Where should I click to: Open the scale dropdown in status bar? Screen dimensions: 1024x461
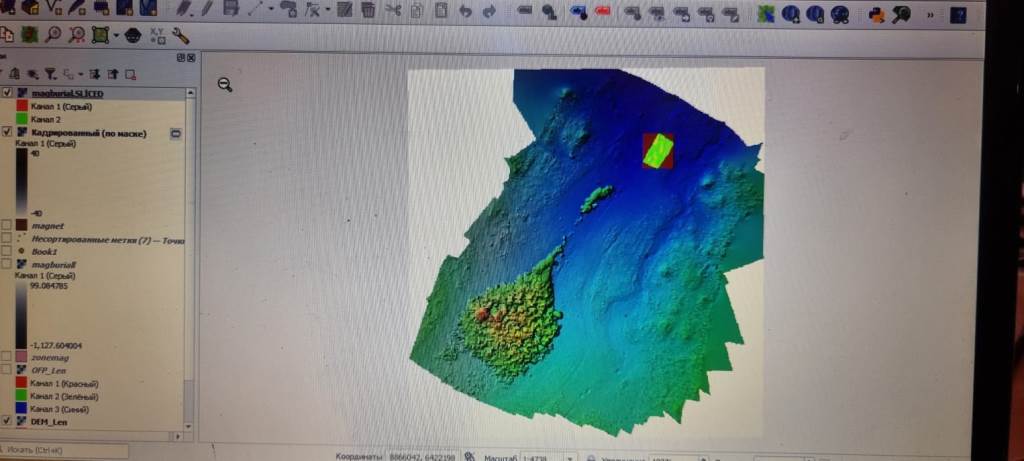coord(569,457)
